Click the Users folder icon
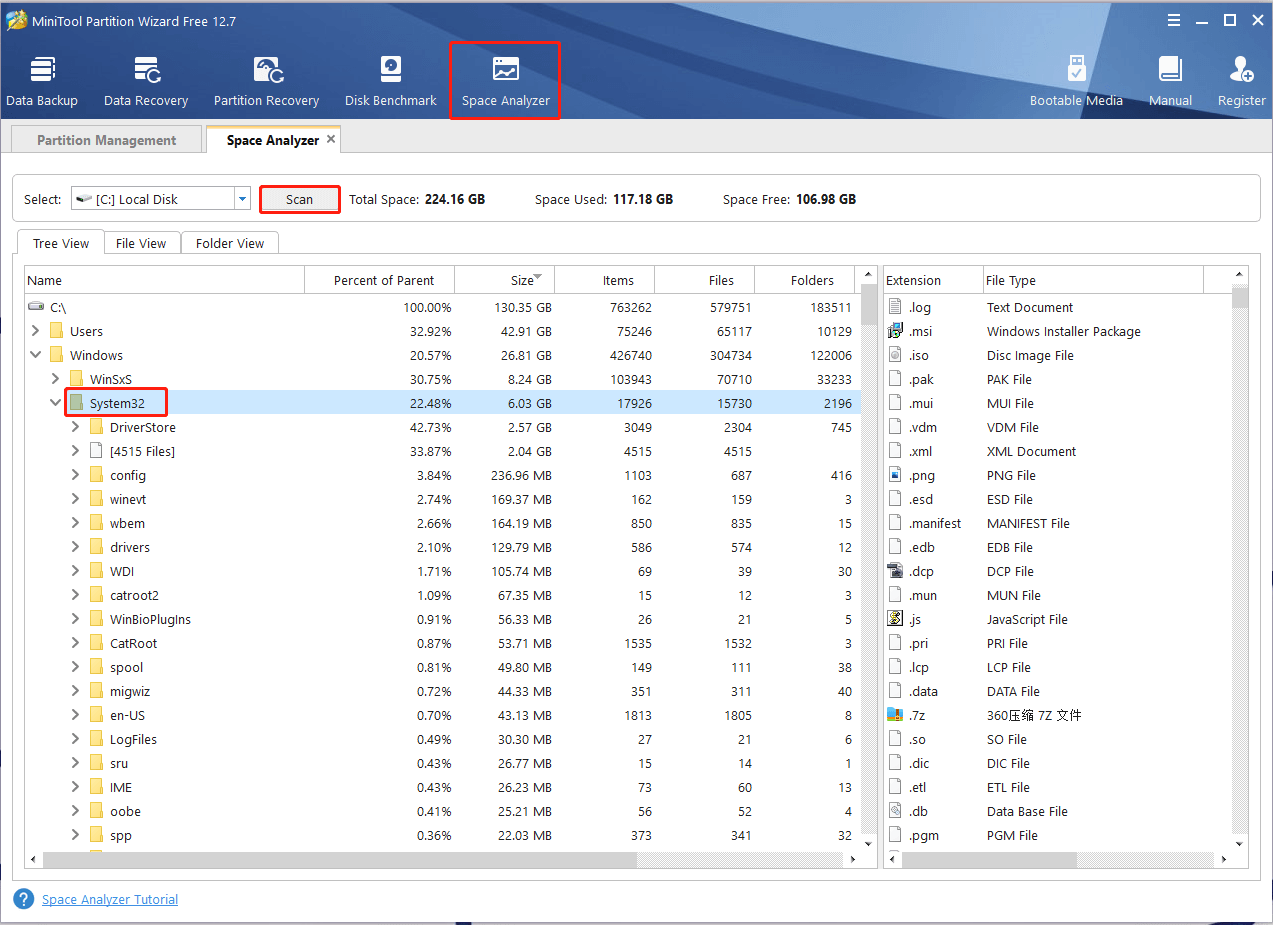 pos(57,331)
